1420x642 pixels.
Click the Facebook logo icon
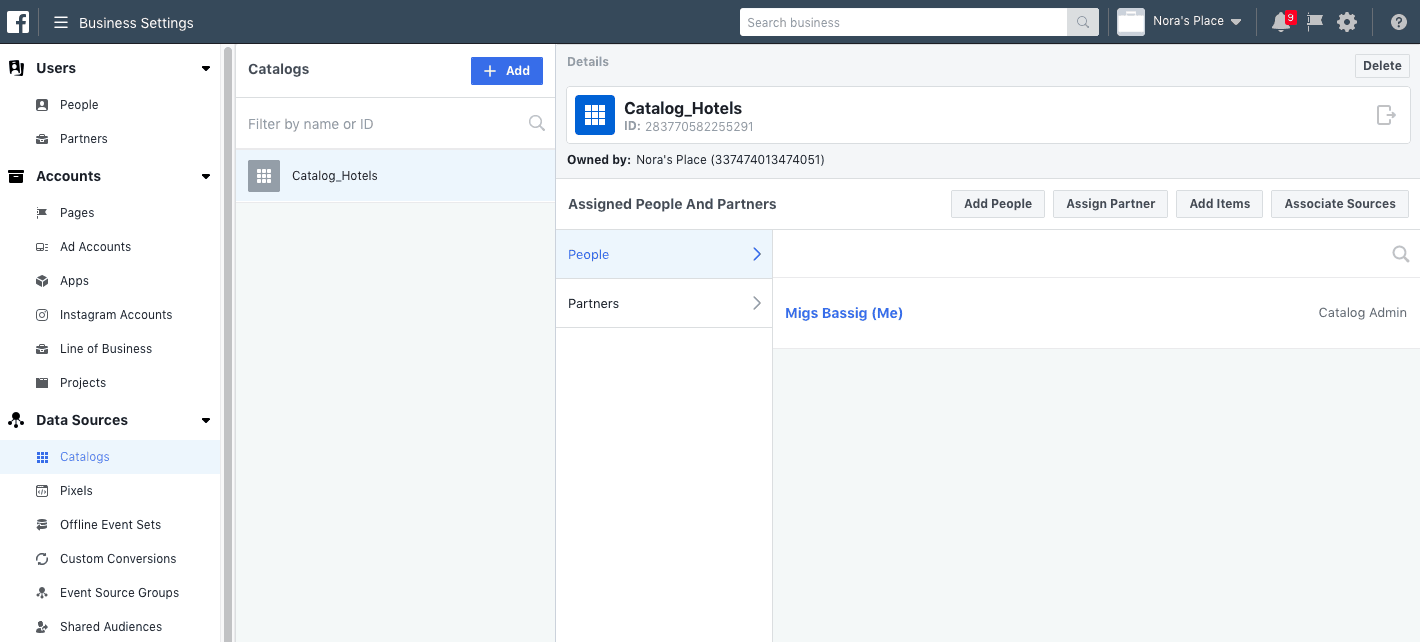pos(17,21)
